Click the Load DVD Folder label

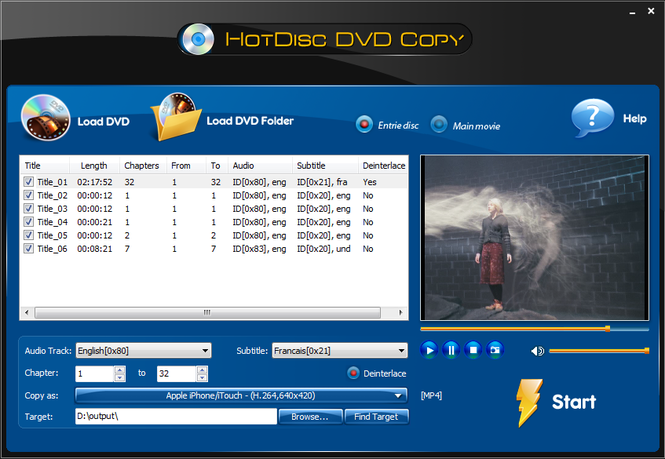coord(250,121)
